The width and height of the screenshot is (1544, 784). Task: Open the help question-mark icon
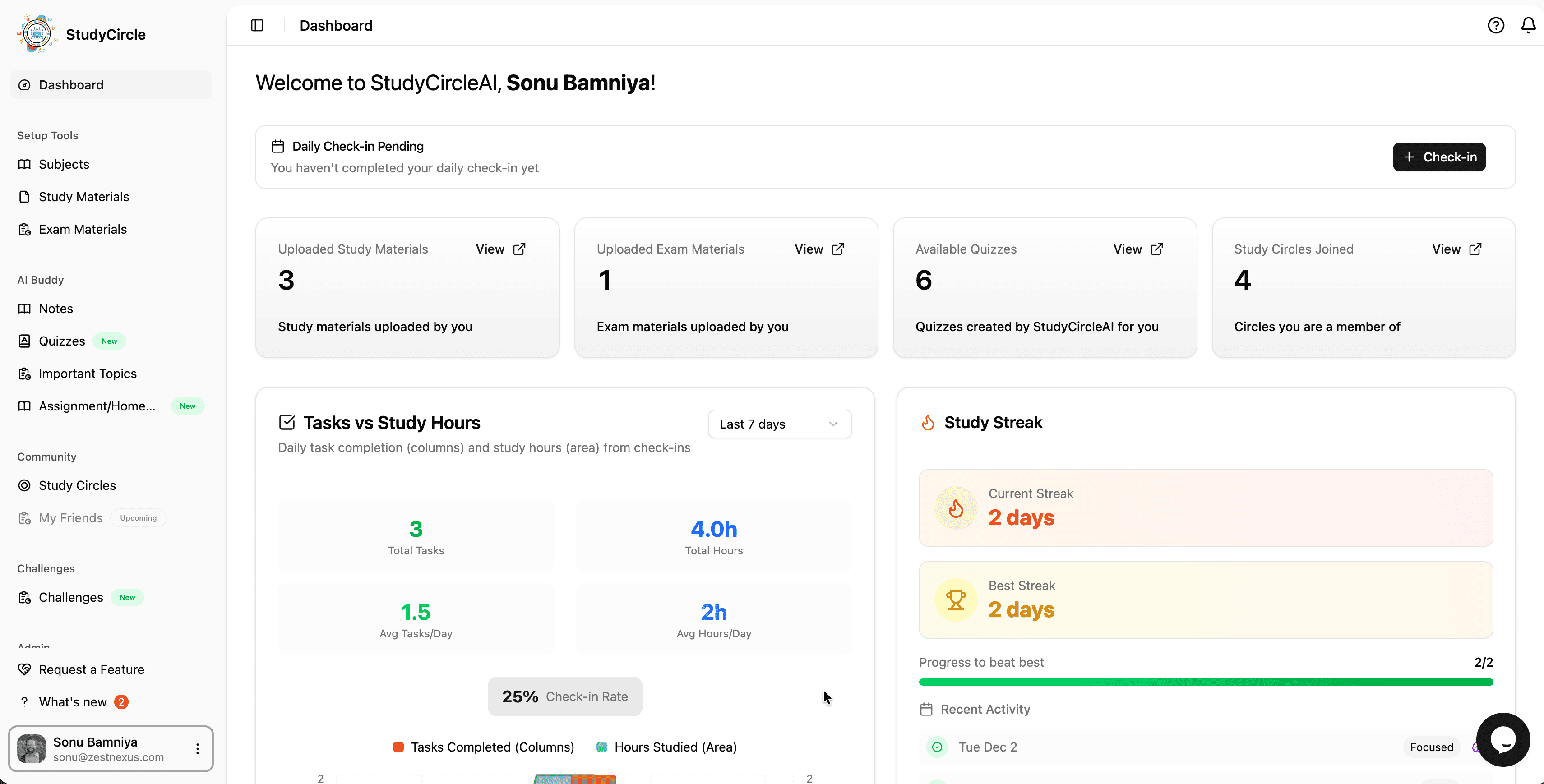[x=1495, y=25]
